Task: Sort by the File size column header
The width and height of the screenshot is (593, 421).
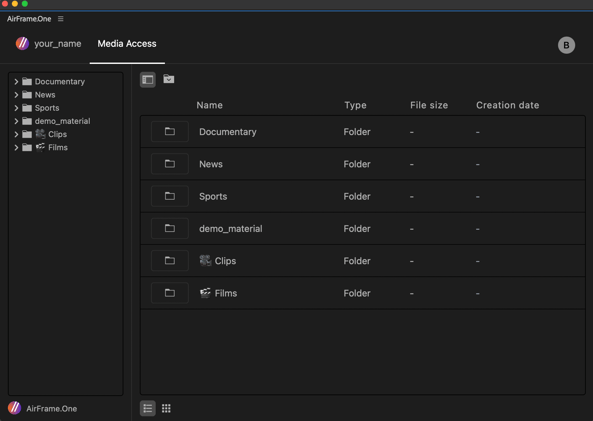Action: pyautogui.click(x=429, y=105)
